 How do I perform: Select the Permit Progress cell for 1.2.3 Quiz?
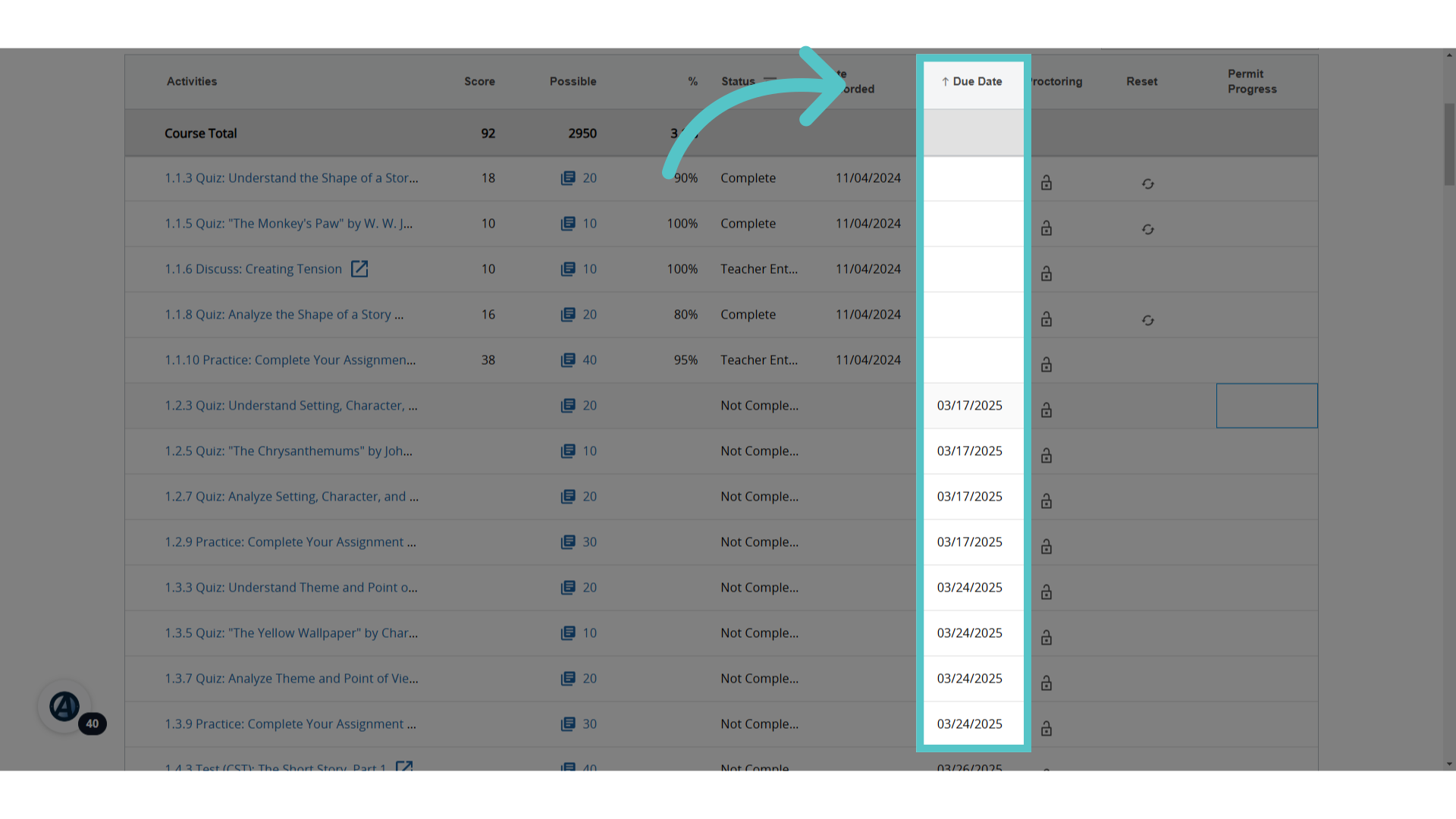click(x=1266, y=406)
